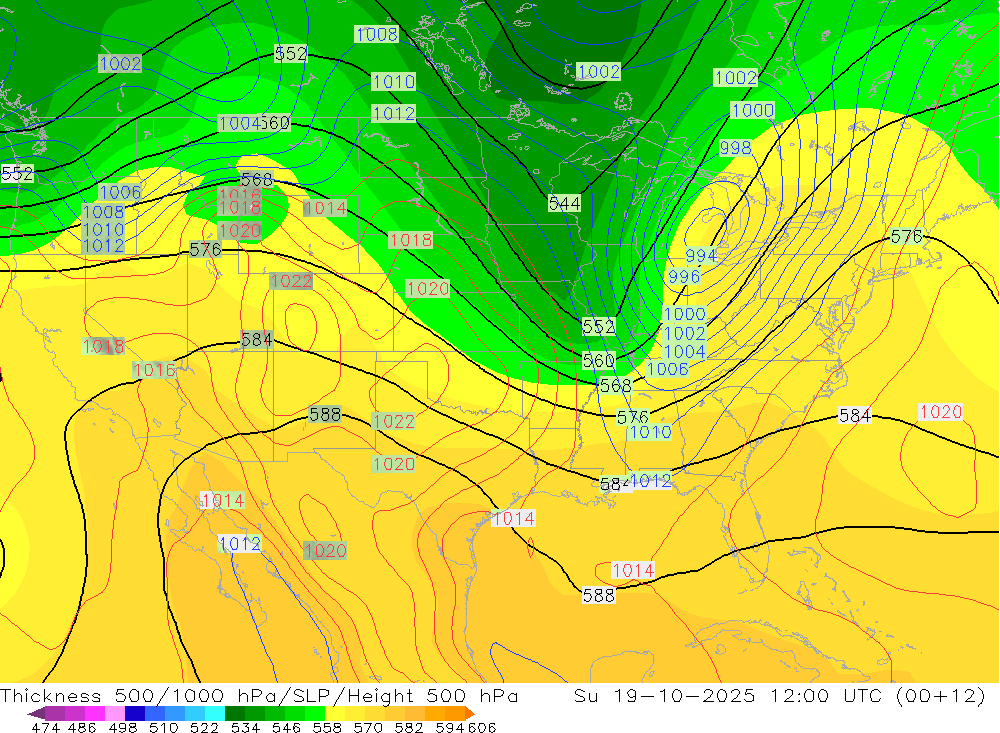Viewport: 1000px width, 733px height.
Task: Click the dark blue legend swatch
Action: 135,713
